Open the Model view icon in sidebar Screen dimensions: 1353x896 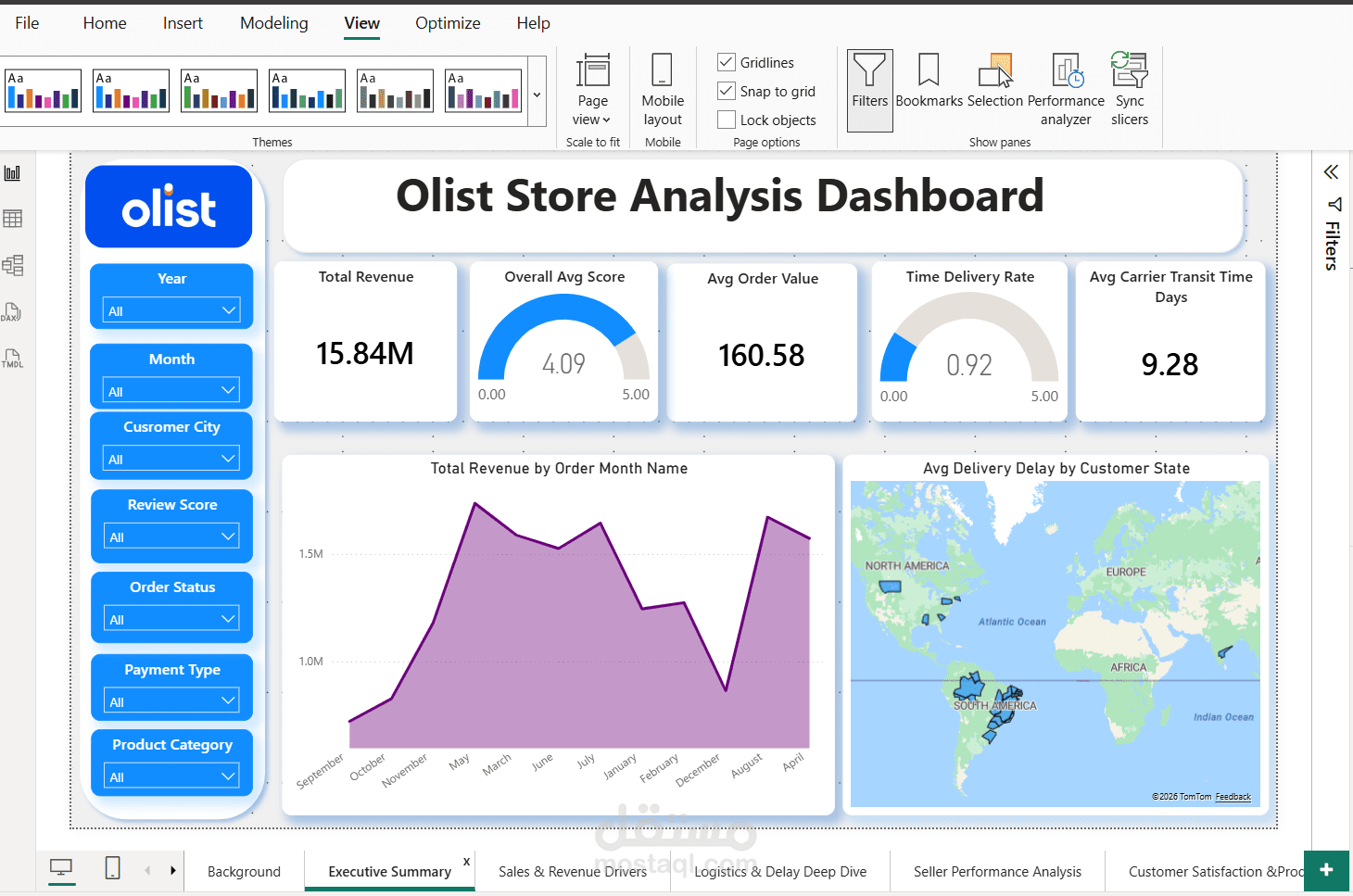[13, 265]
